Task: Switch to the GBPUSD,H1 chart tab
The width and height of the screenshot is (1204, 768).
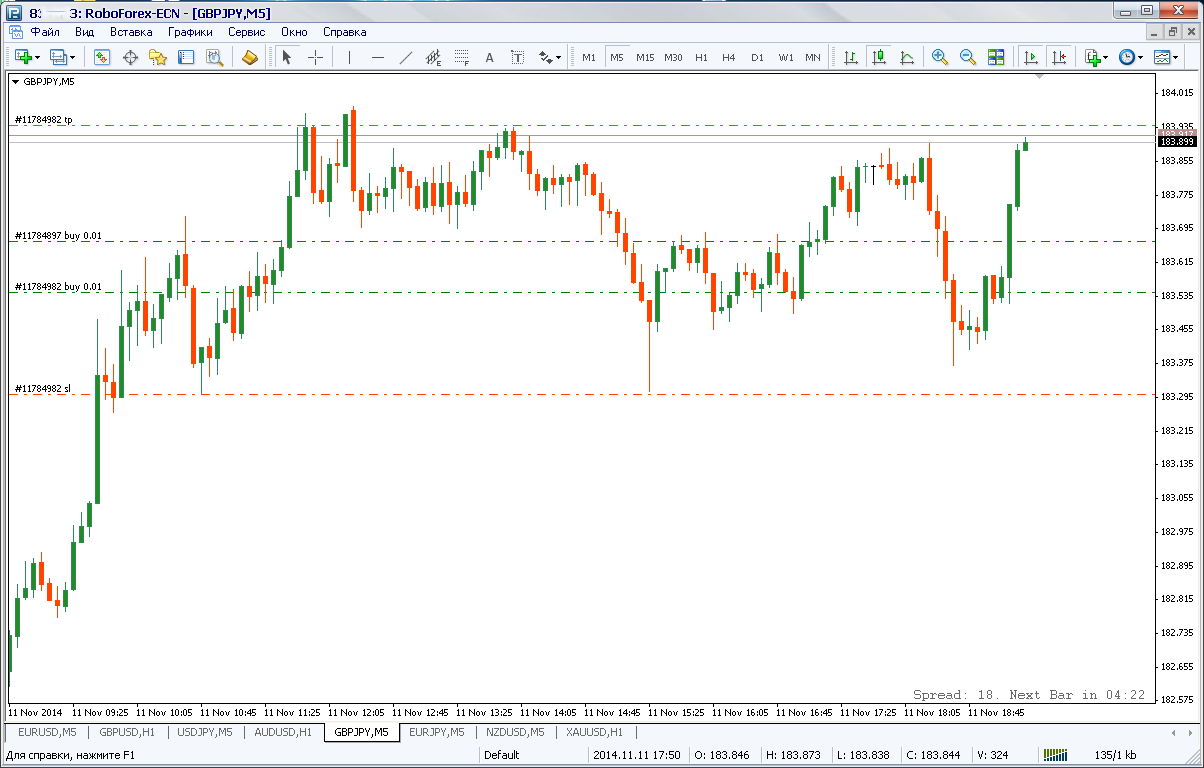Action: [127, 733]
